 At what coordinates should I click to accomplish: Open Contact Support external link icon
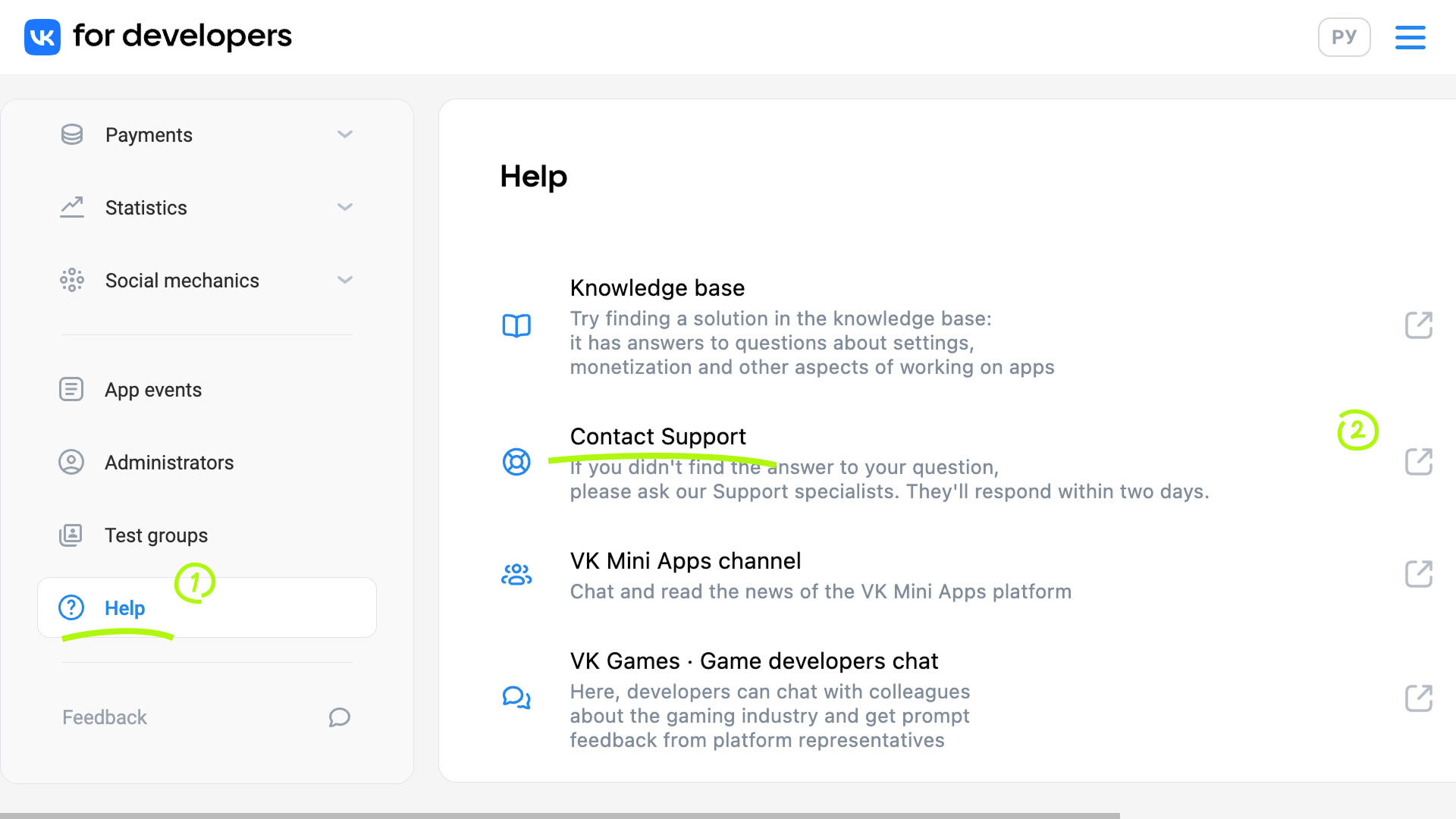click(x=1418, y=462)
